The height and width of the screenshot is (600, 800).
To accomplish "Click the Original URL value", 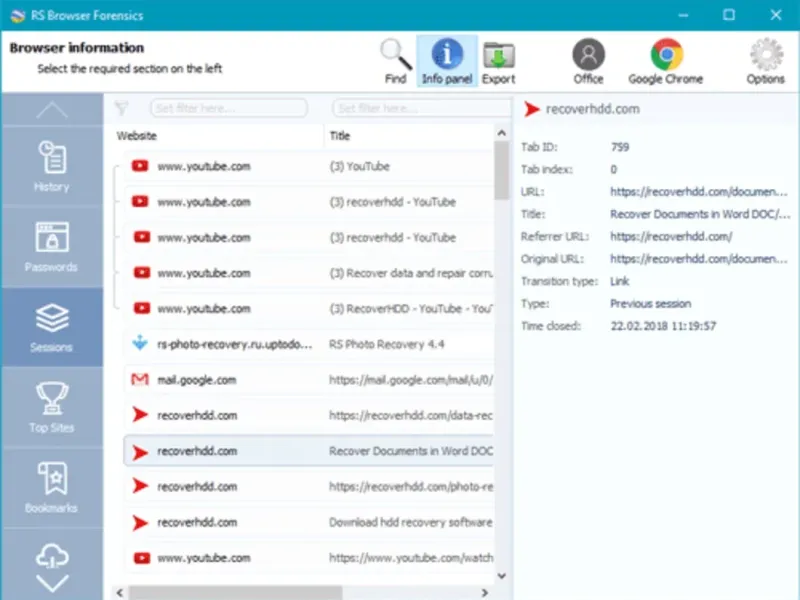I will click(x=698, y=259).
